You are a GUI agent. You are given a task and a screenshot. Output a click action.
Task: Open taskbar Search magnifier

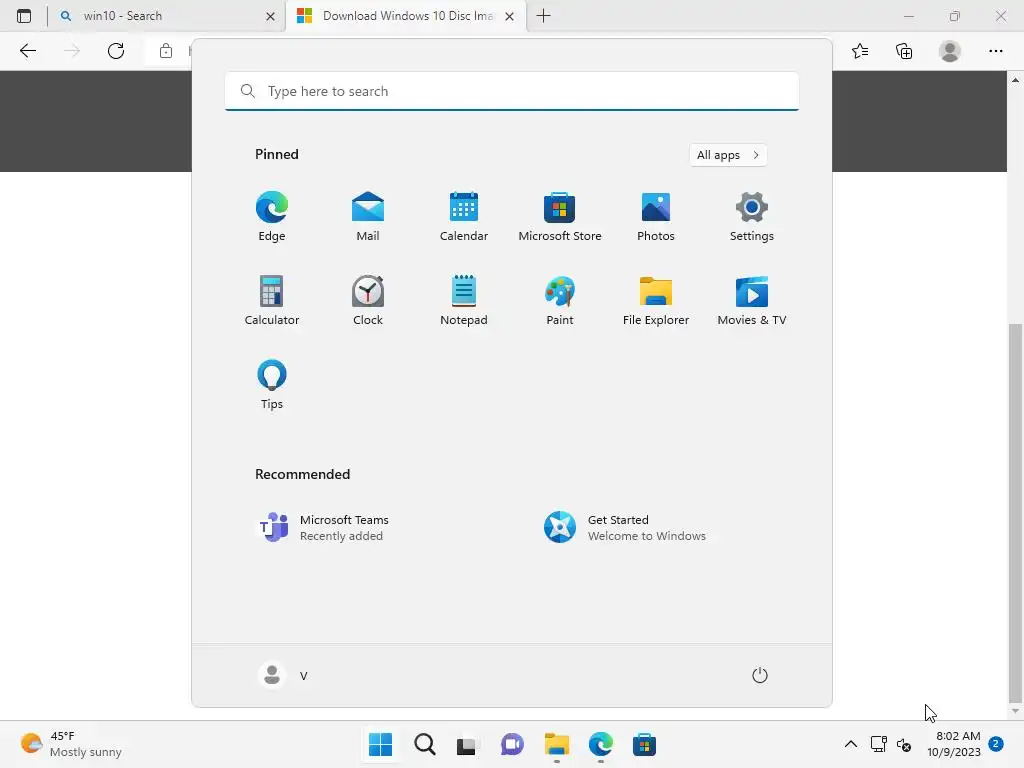pyautogui.click(x=424, y=744)
